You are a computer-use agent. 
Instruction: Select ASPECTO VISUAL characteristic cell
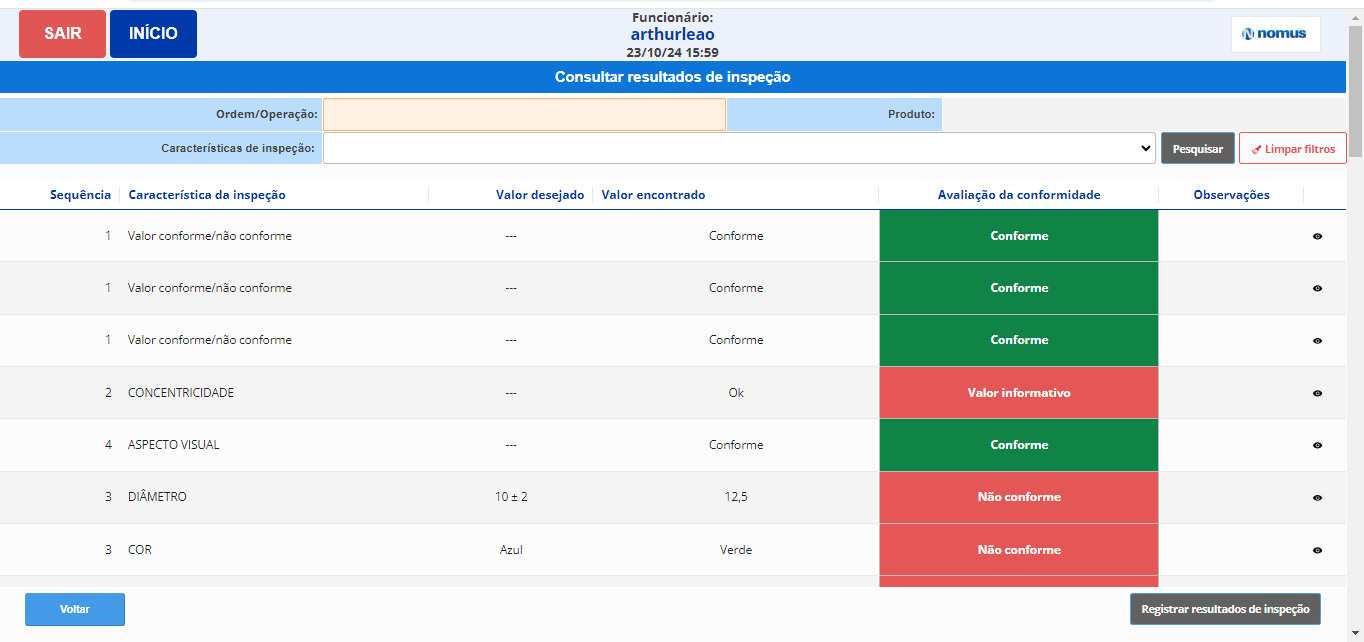click(x=174, y=445)
